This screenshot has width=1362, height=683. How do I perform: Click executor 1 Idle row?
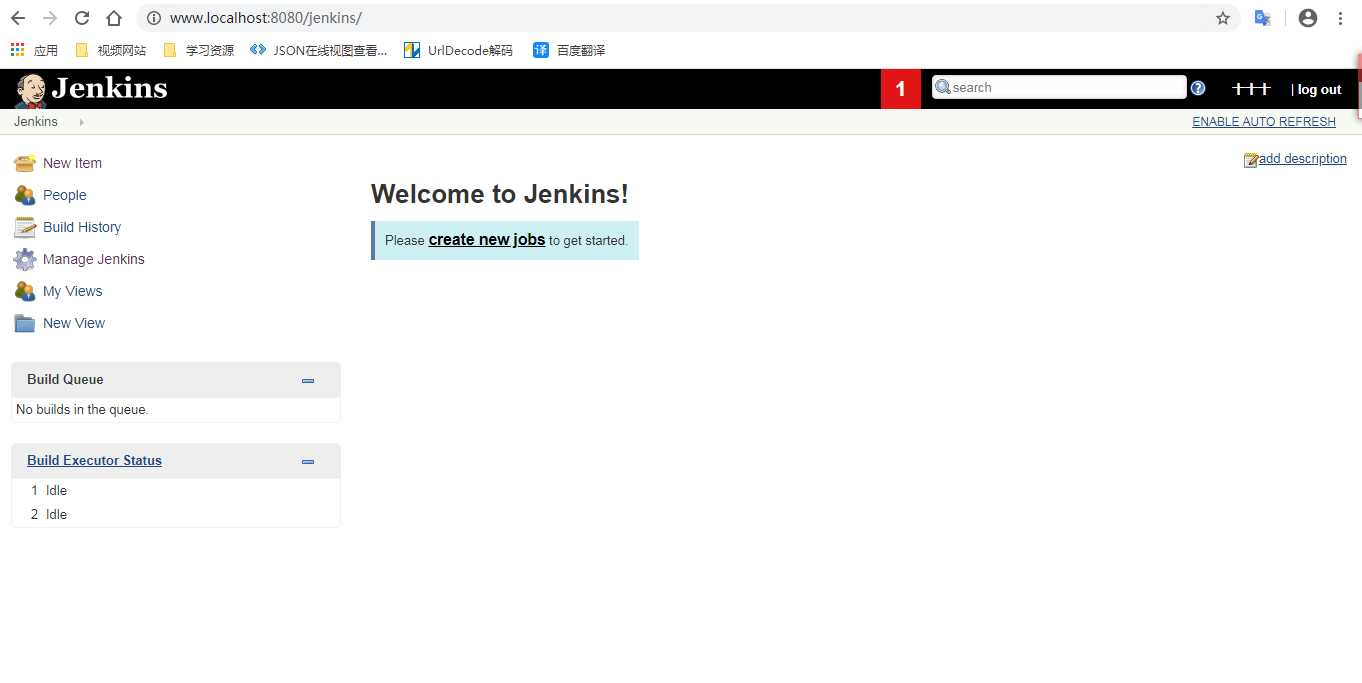[x=175, y=491]
